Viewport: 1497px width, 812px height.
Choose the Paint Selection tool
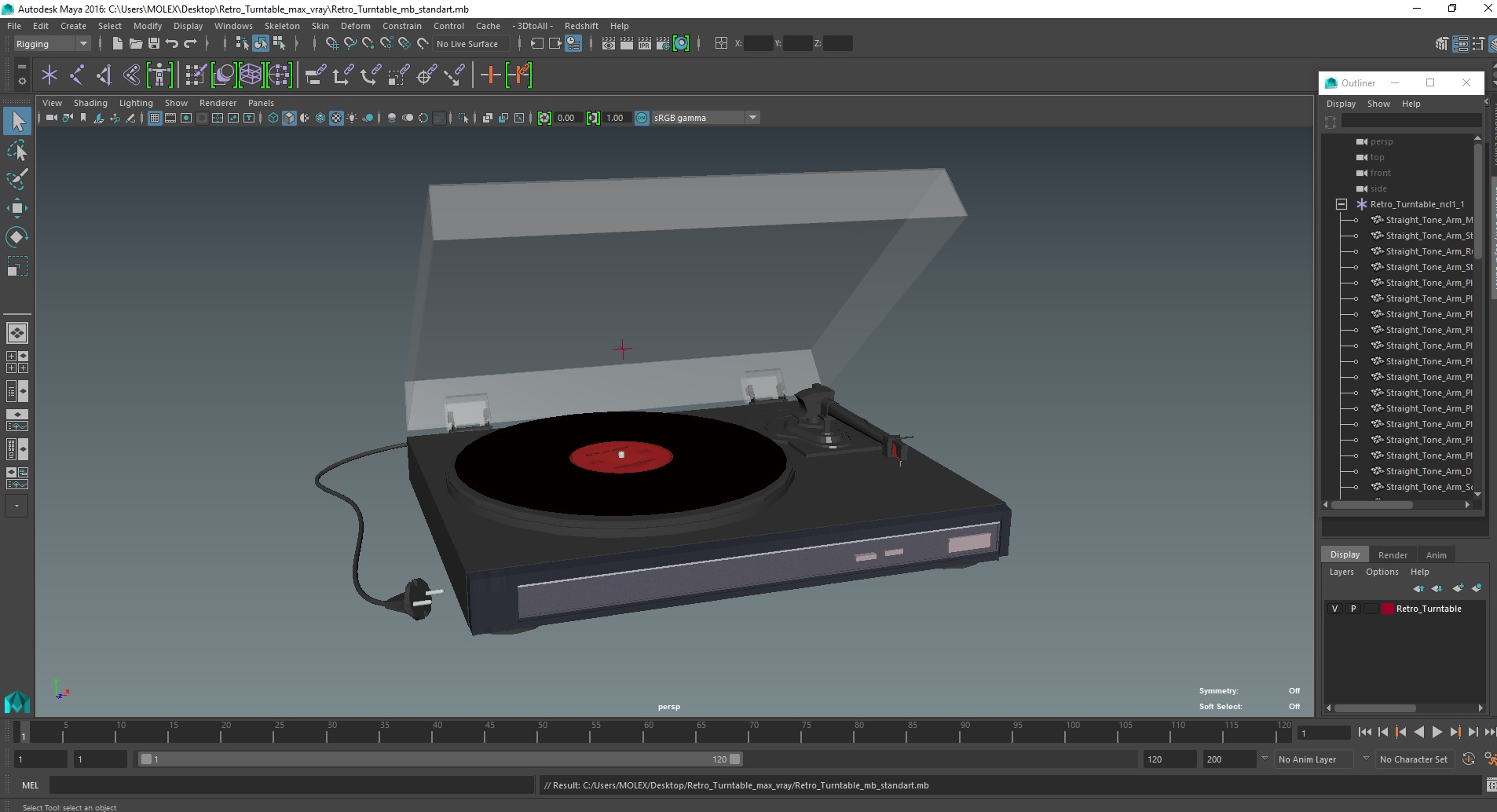click(x=17, y=179)
